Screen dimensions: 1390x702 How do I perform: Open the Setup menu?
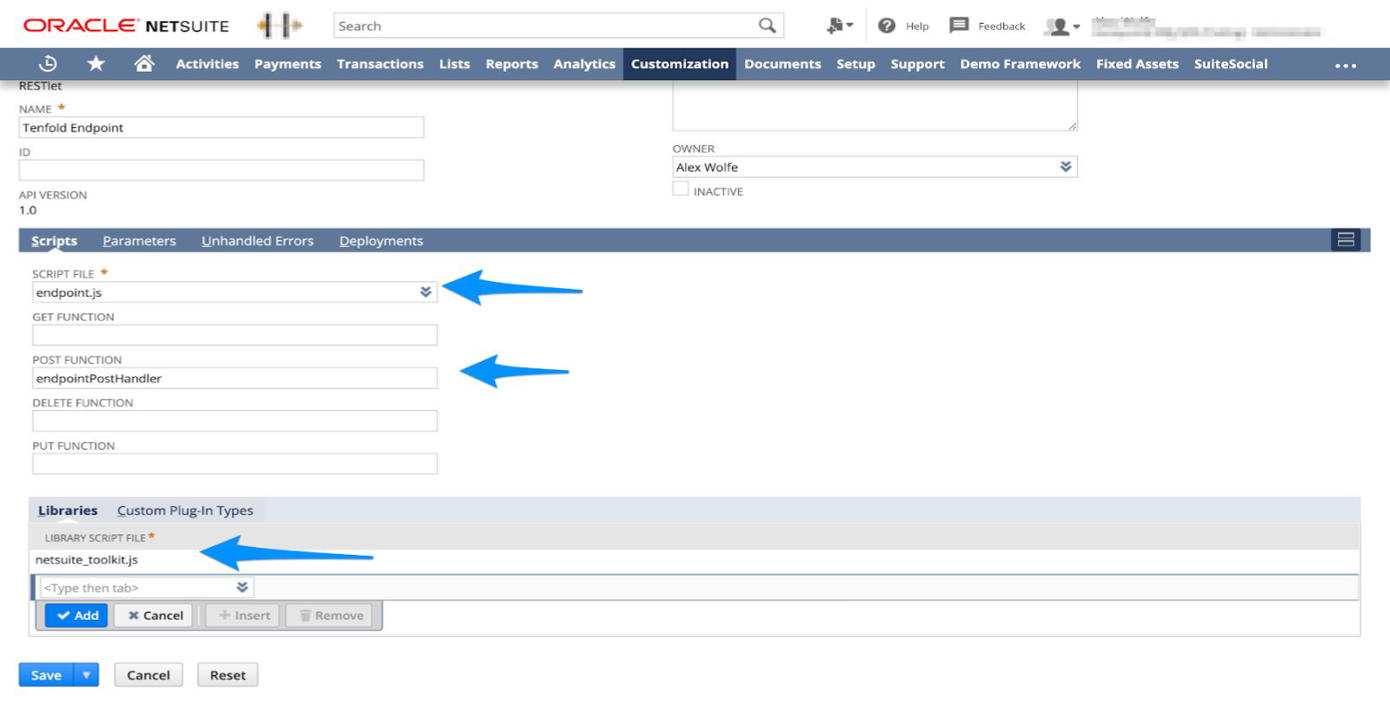pos(856,63)
